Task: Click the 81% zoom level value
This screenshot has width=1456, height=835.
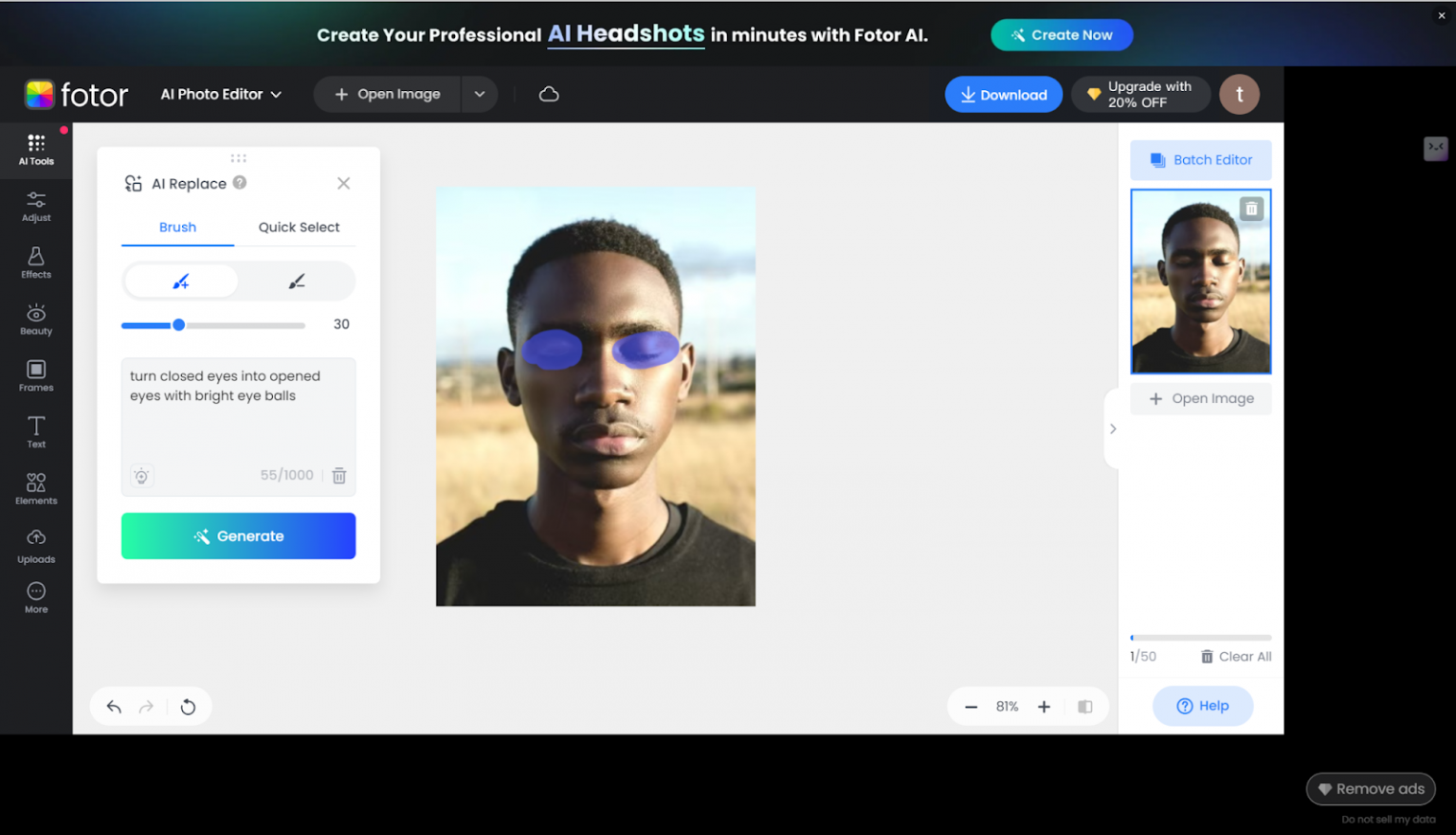Action: point(1007,707)
